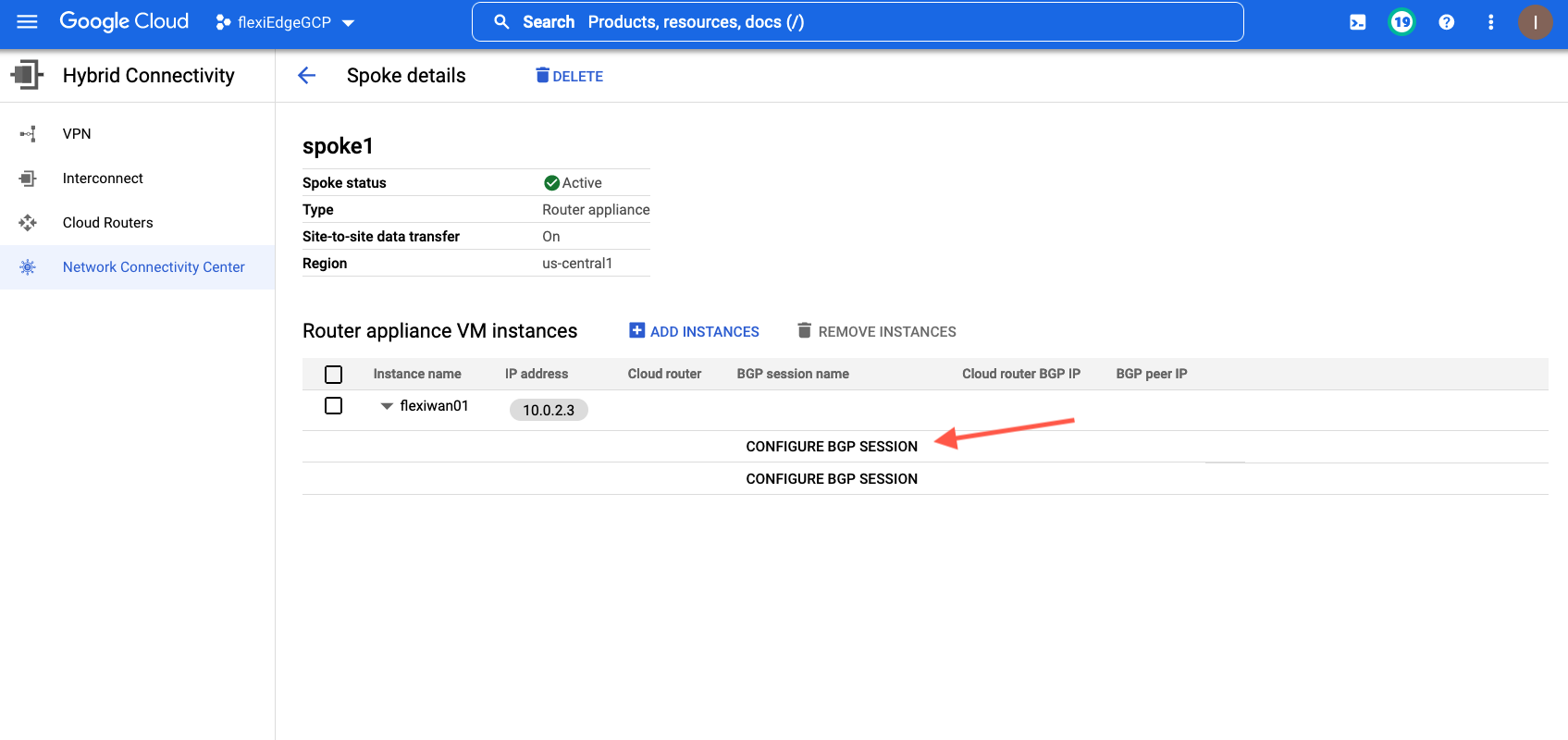Click the green Active status checkmark icon

tap(551, 183)
